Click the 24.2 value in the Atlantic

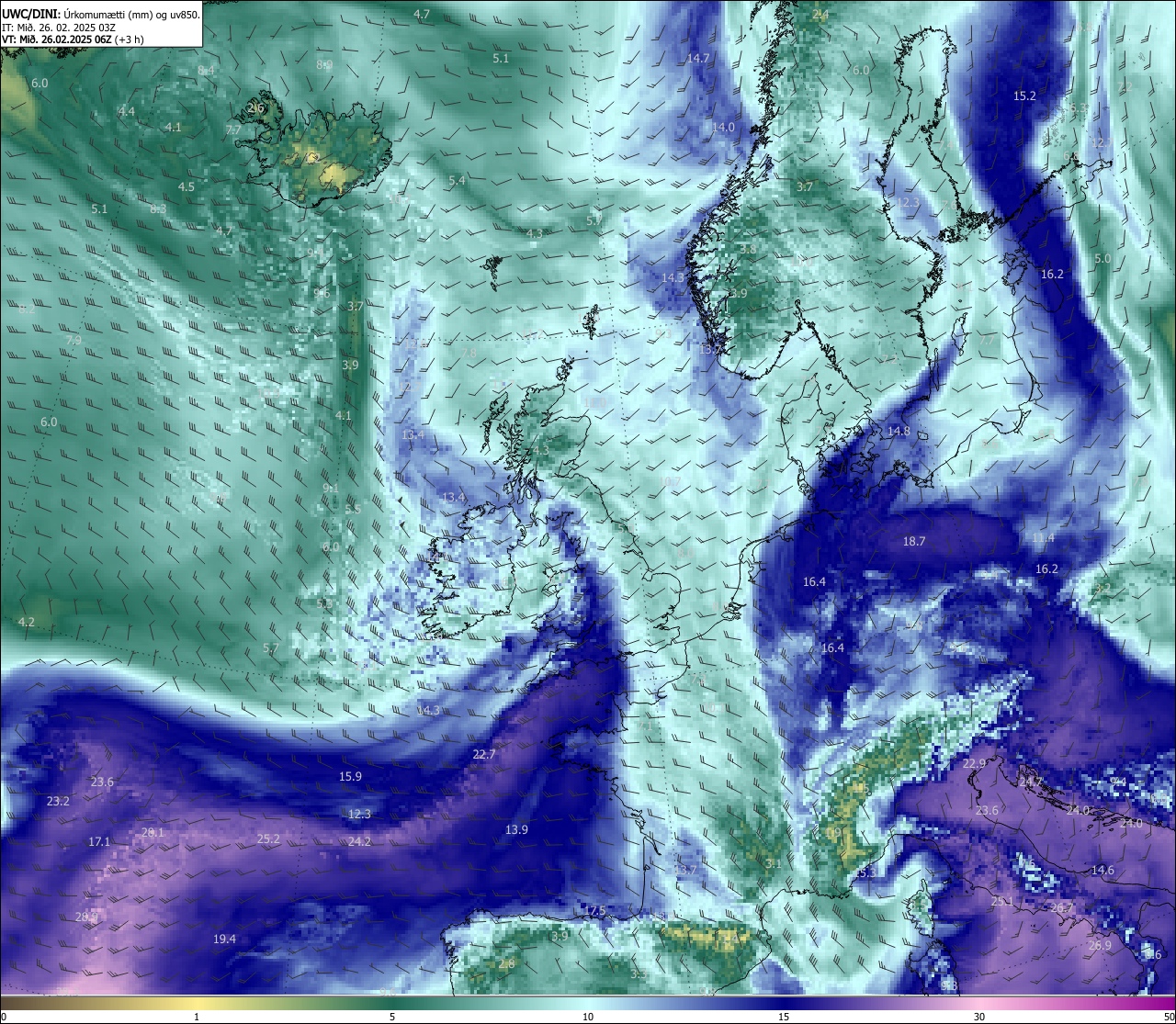tap(359, 842)
